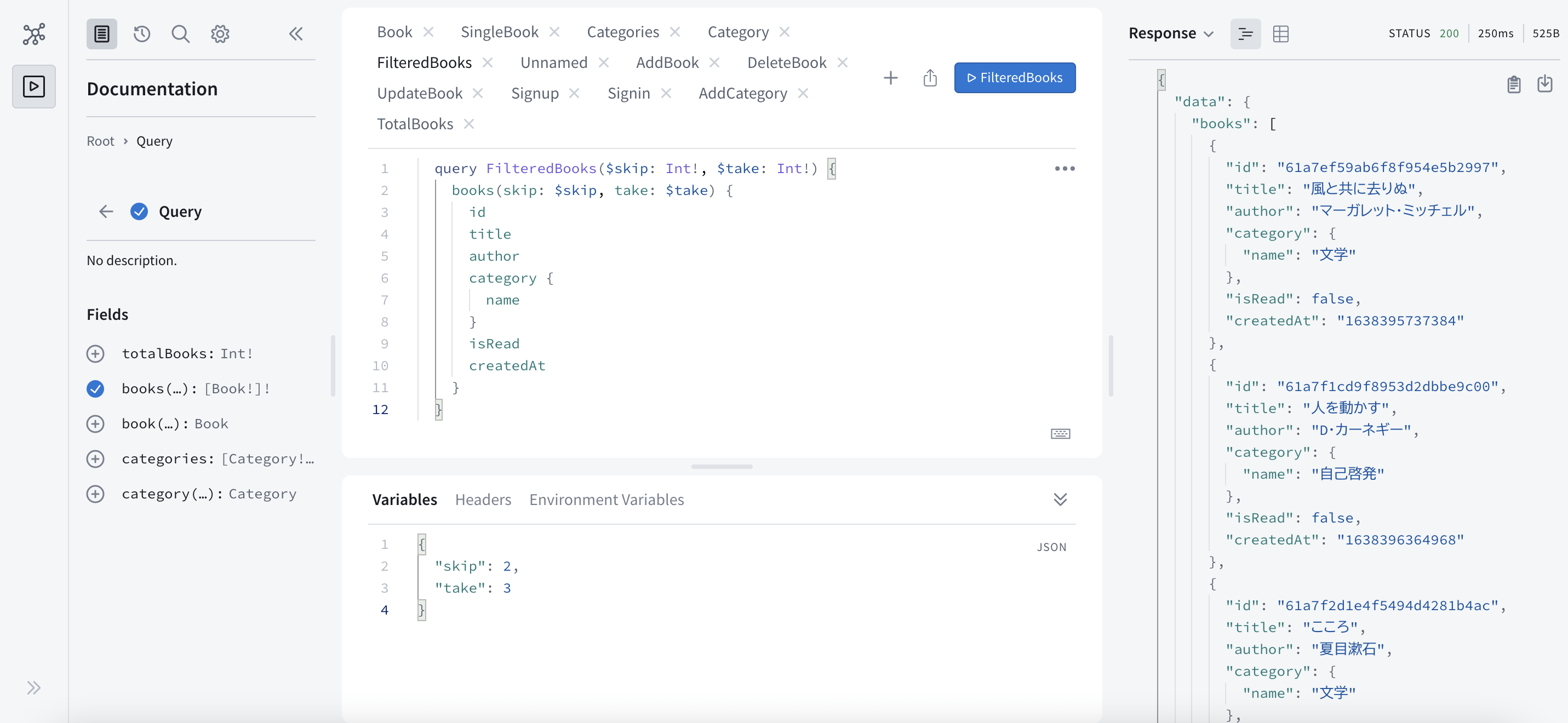This screenshot has height=723, width=1568.
Task: Close the AddCategory tab
Action: (x=803, y=93)
